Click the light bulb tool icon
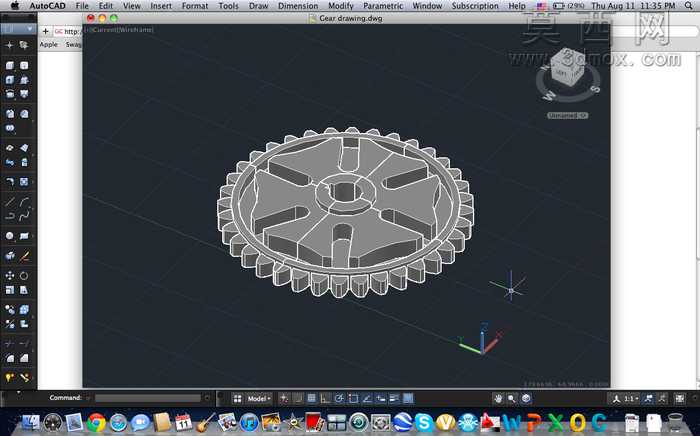The image size is (700, 436). click(x=10, y=378)
